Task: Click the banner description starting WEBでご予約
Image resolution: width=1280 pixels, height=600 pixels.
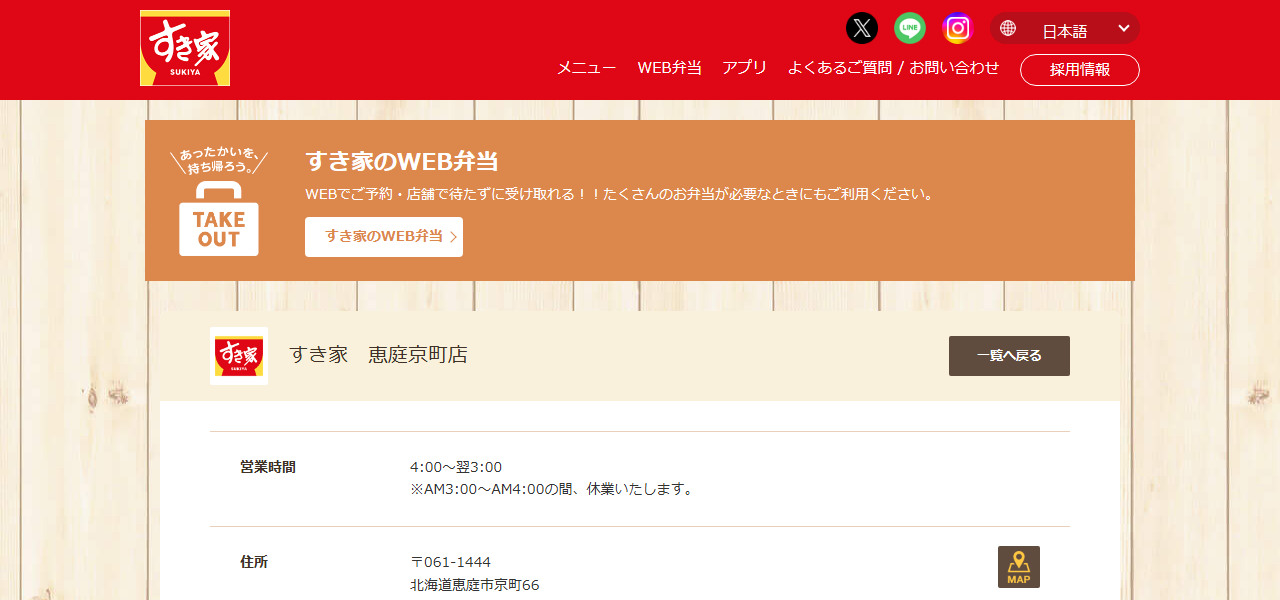Action: (x=620, y=194)
